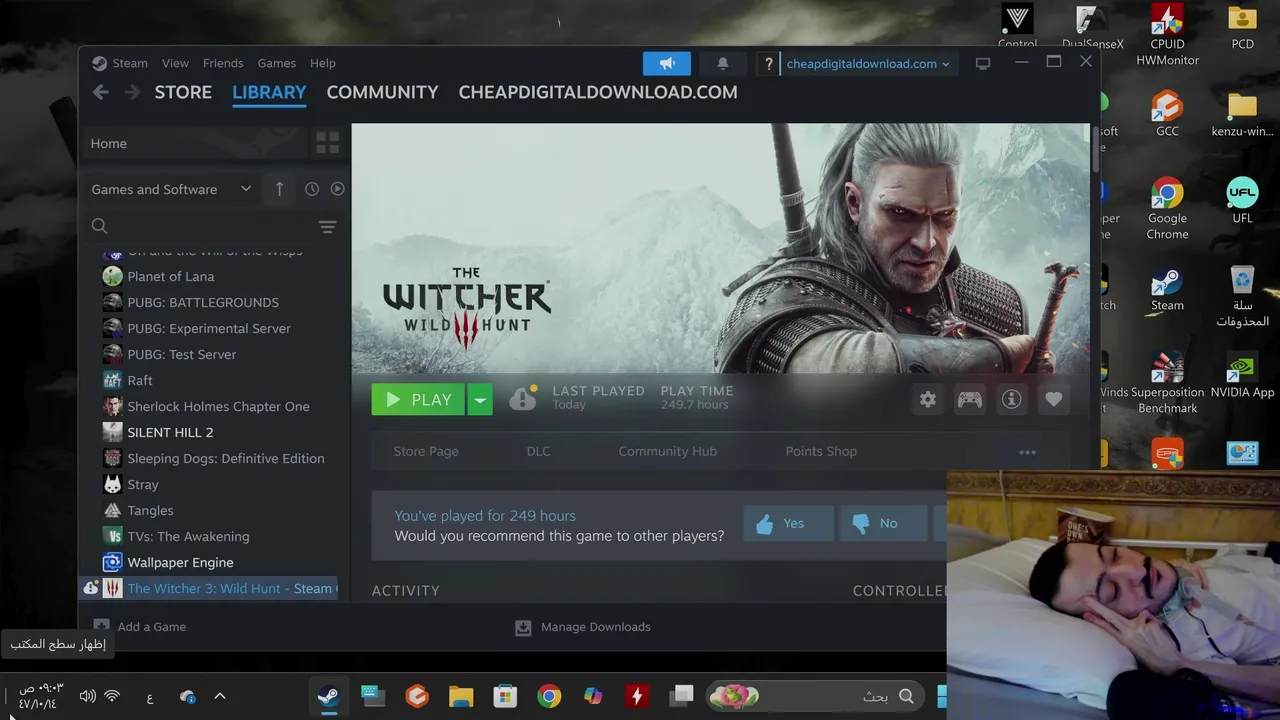Click the recent activity clock filter
The image size is (1280, 720).
[x=312, y=189]
